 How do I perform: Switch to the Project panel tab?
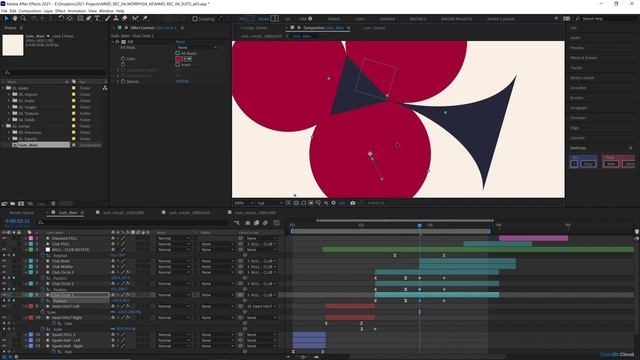pyautogui.click(x=10, y=28)
